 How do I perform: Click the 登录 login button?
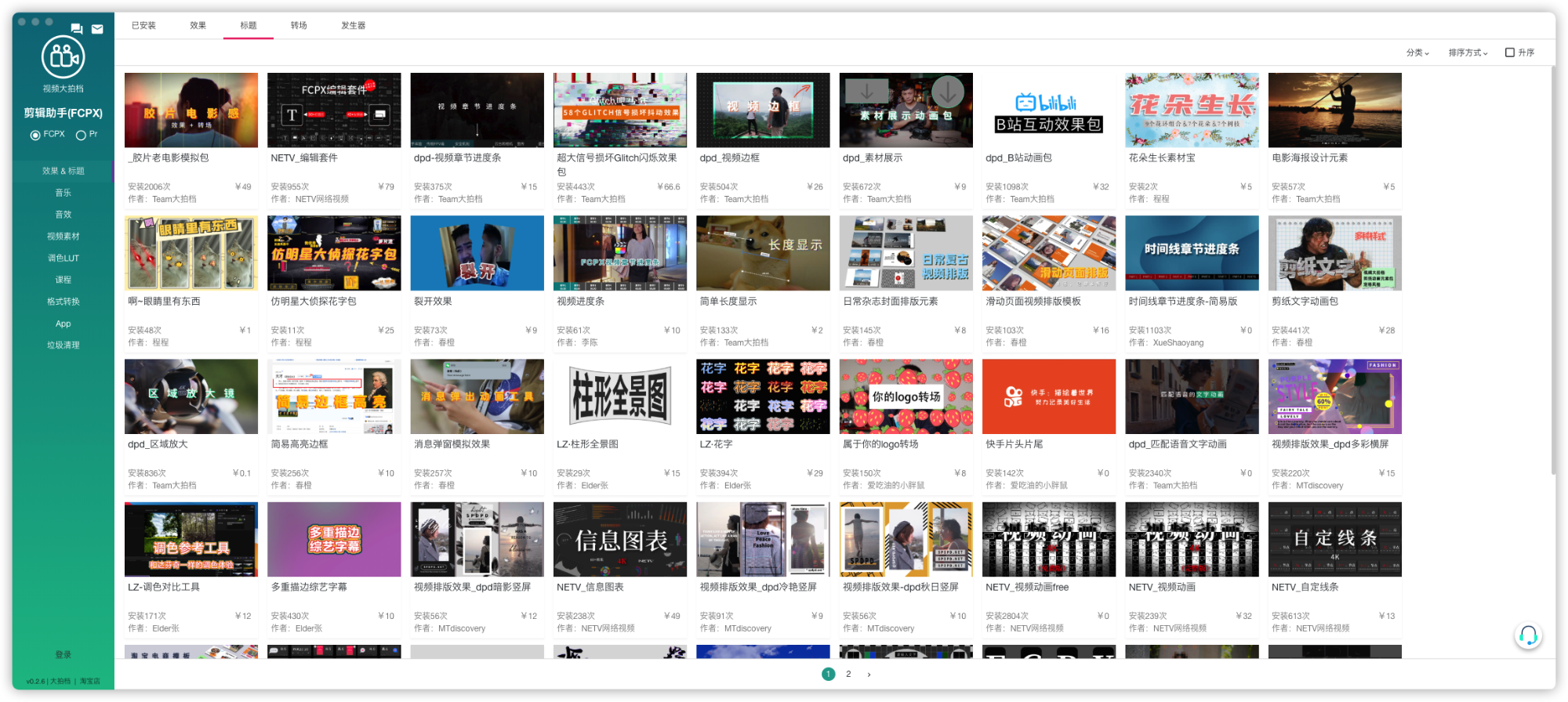coord(63,654)
